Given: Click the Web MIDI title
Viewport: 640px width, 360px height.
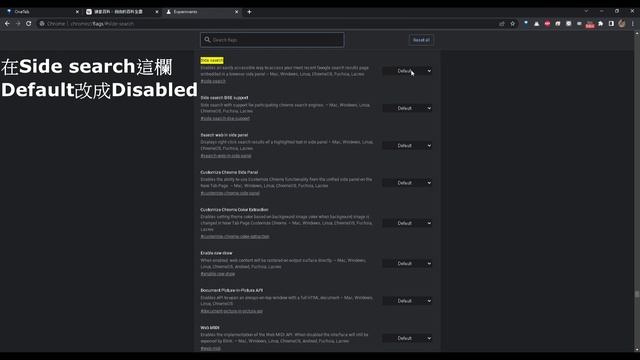Looking at the screenshot, I should [210, 328].
